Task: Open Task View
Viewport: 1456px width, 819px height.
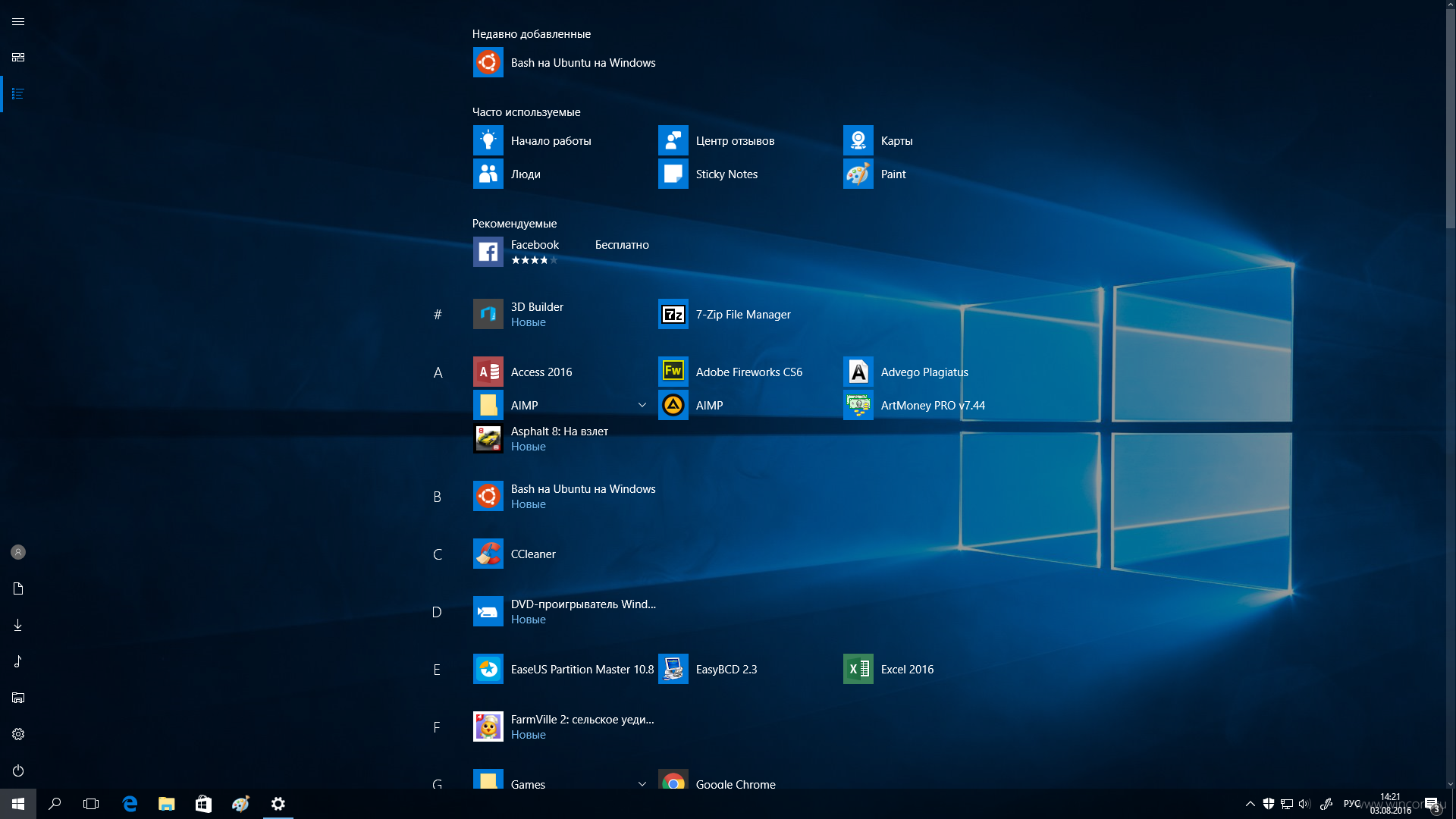Action: (91, 804)
